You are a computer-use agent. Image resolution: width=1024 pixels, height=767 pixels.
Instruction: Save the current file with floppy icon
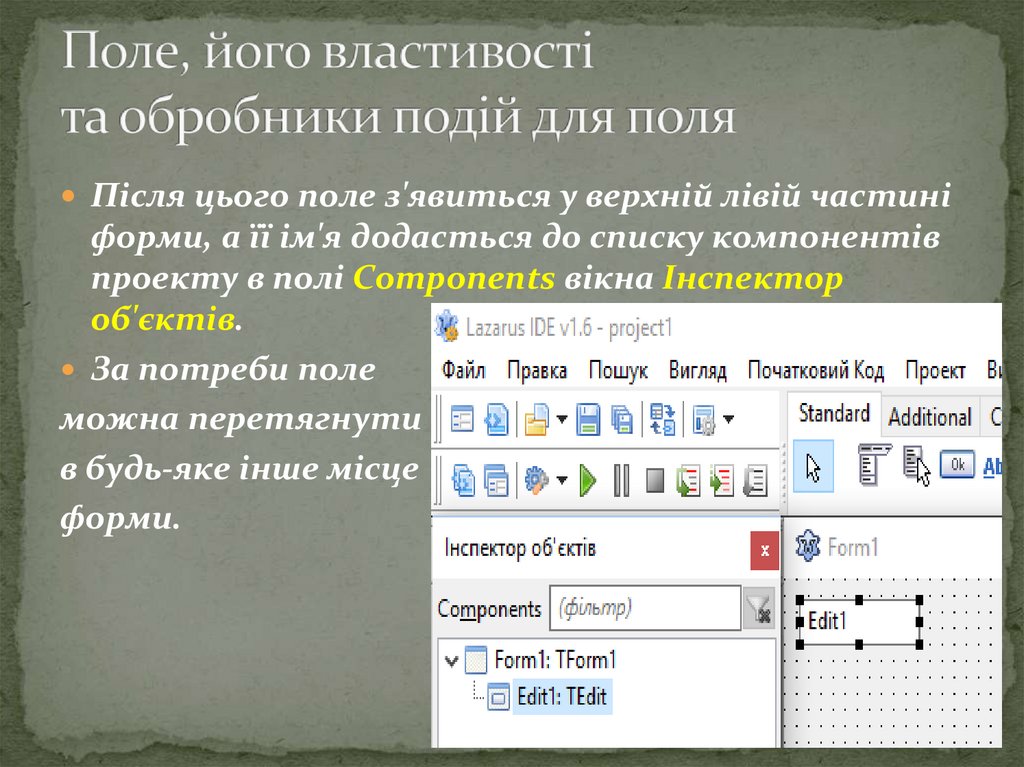click(589, 418)
